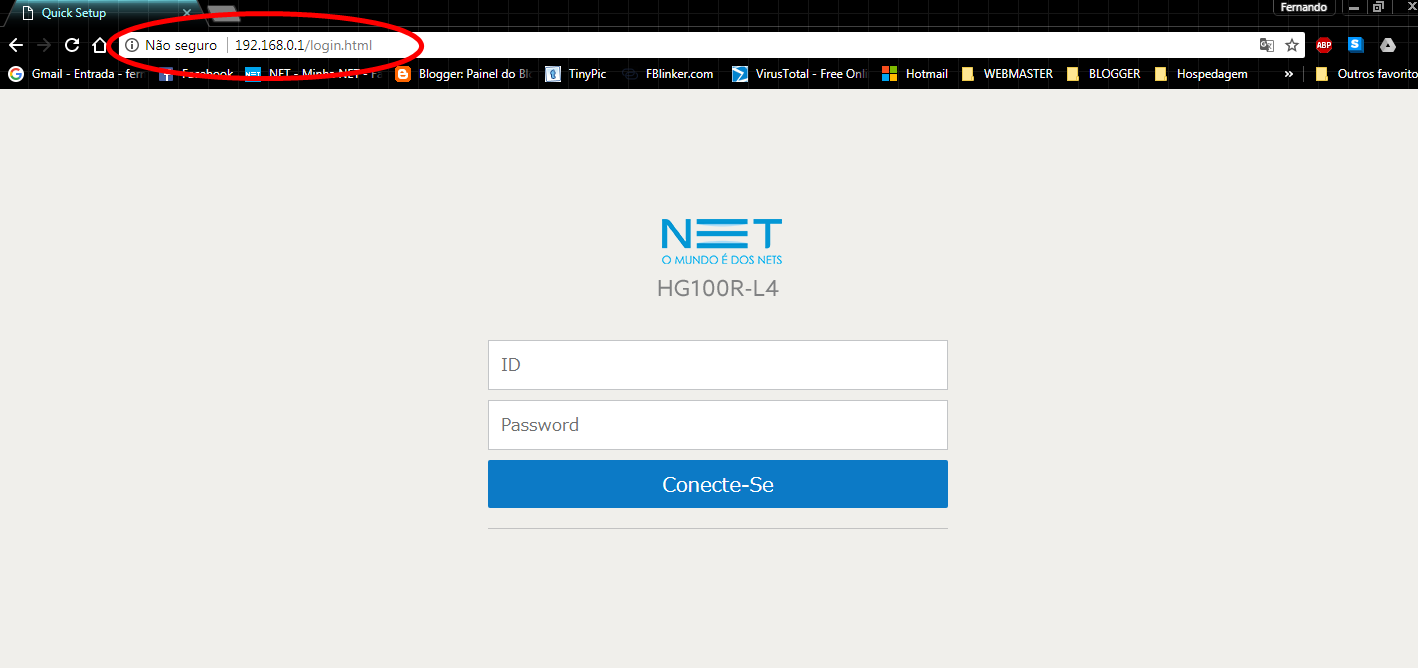Open the Hotmail bookmark

(915, 74)
